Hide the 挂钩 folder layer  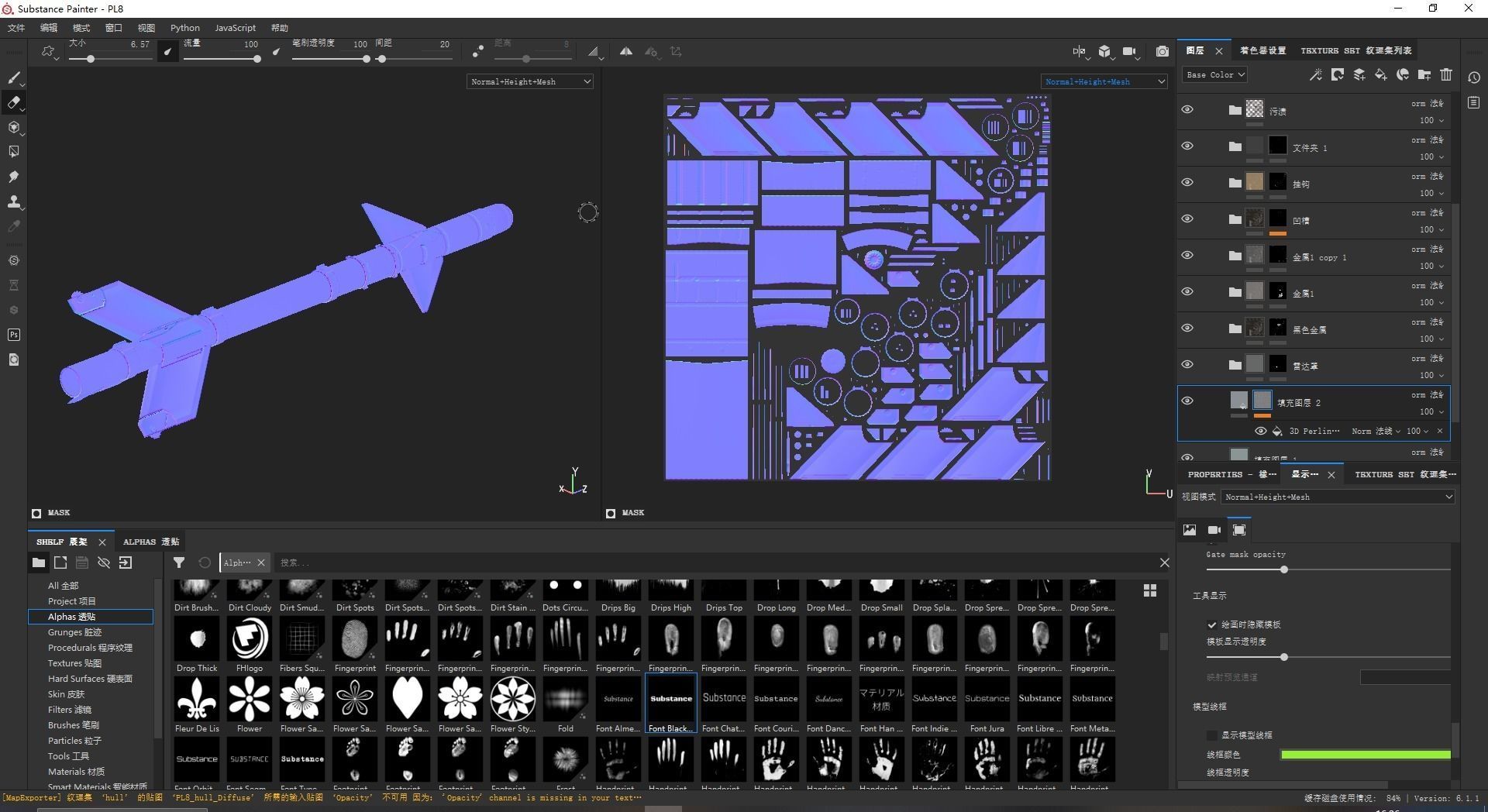tap(1187, 183)
